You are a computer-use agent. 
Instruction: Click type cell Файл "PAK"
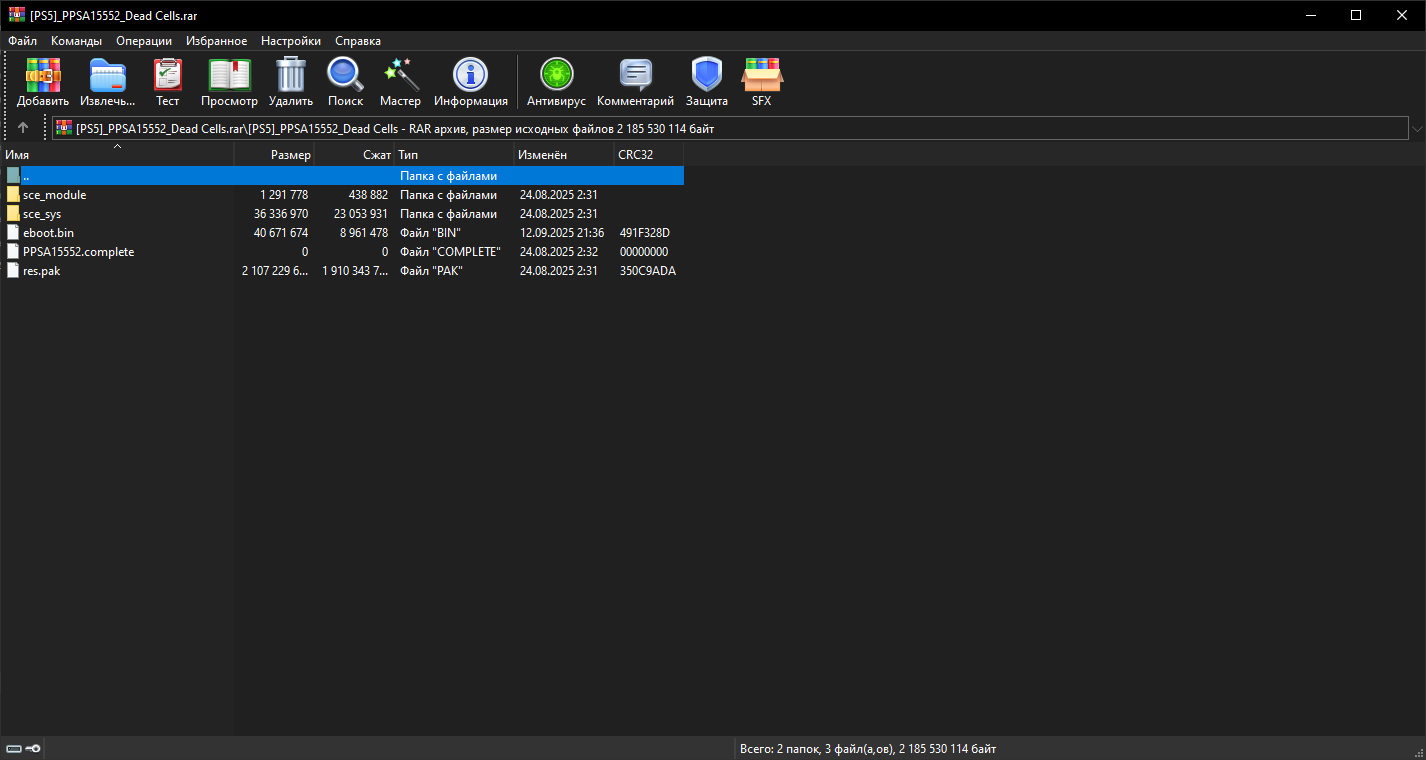point(431,271)
